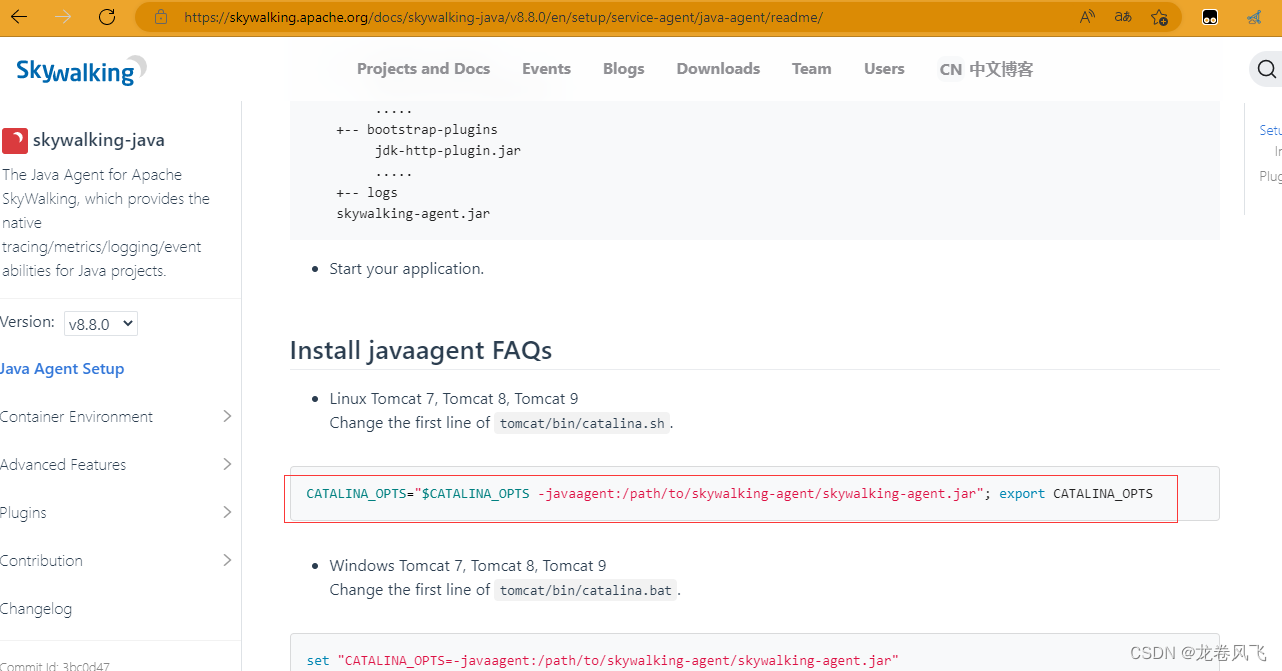Click the Contribution sidebar label

click(41, 561)
